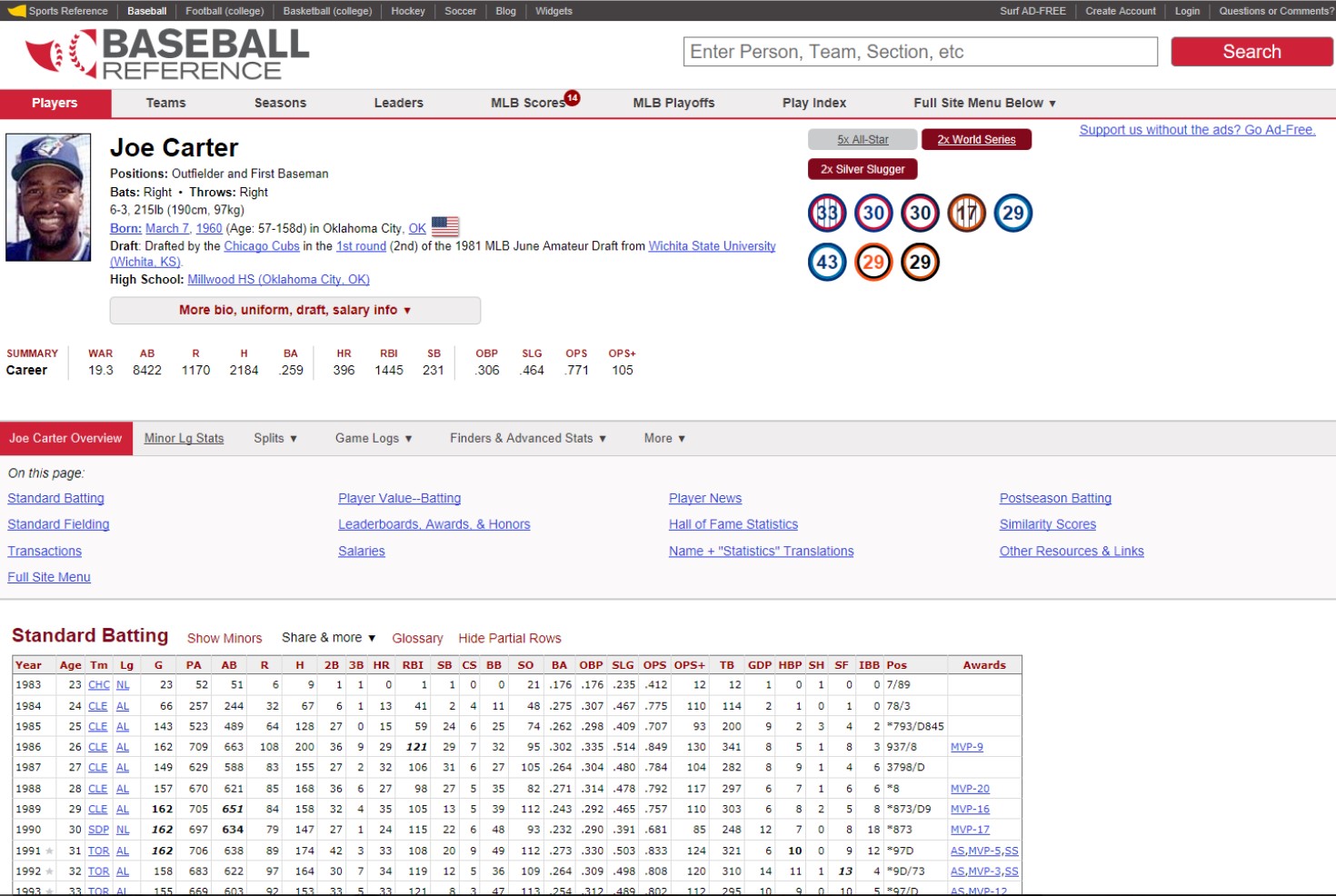Click the United States flag icon
Screen dimensions: 1336x896
click(445, 226)
